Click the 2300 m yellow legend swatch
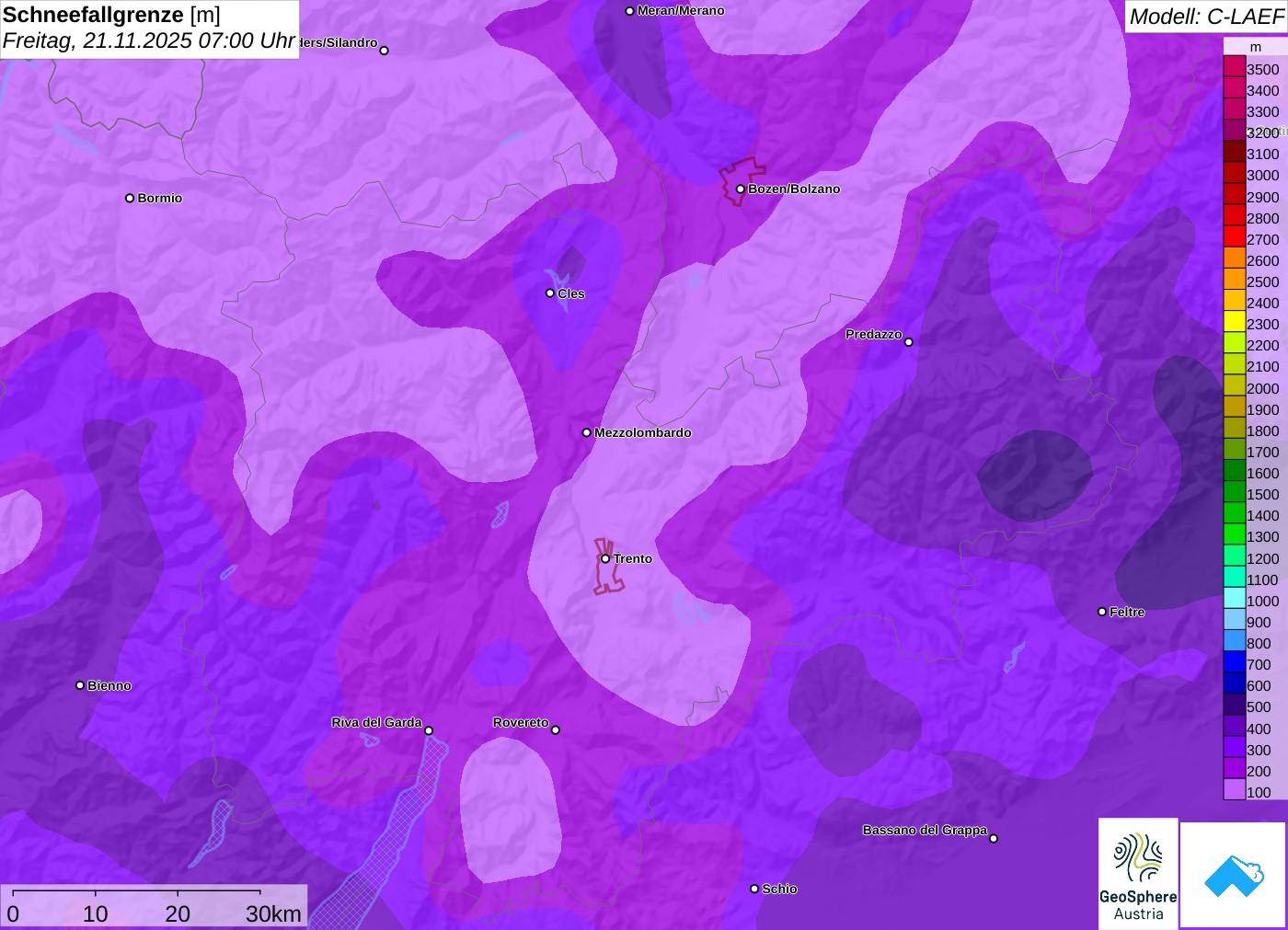The image size is (1288, 930). click(x=1235, y=322)
